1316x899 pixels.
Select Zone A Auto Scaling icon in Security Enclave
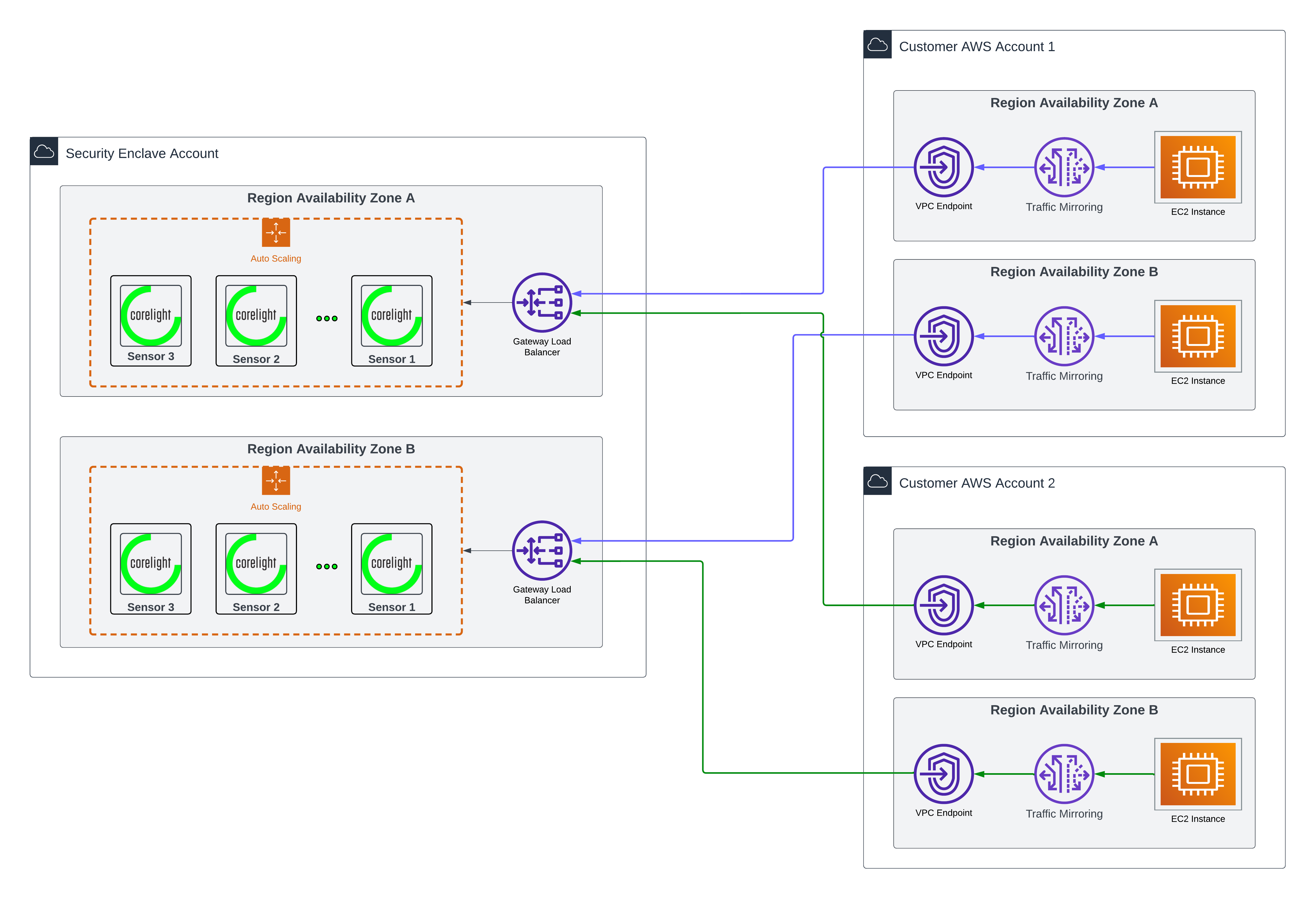coord(276,232)
